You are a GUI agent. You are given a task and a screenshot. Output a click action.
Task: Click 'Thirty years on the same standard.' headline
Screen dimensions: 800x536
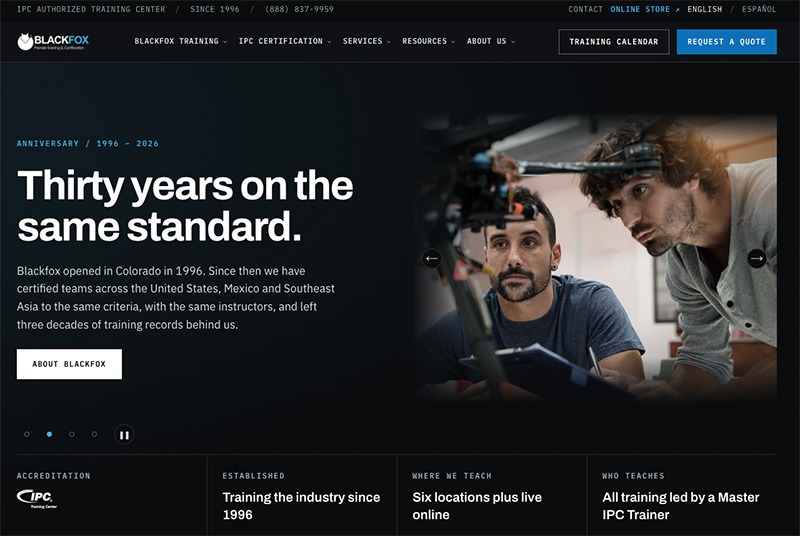click(185, 206)
